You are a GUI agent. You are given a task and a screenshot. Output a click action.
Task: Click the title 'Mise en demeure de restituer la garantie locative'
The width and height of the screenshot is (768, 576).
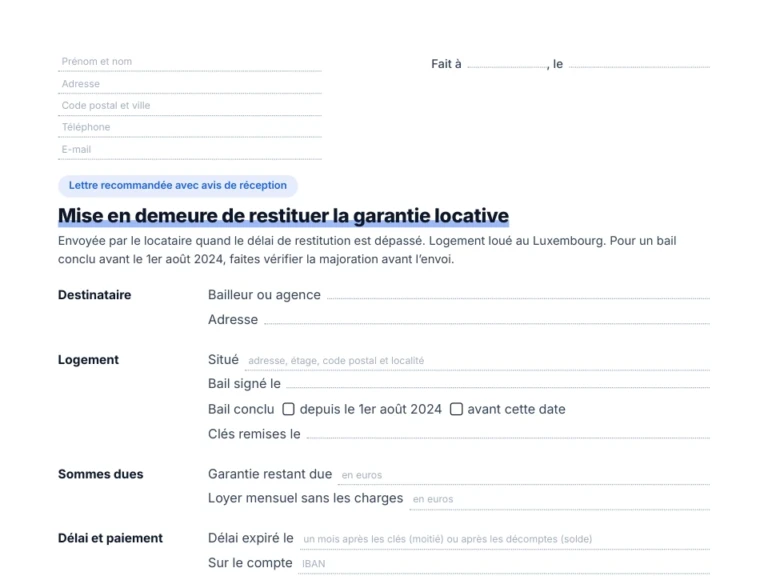tap(283, 216)
